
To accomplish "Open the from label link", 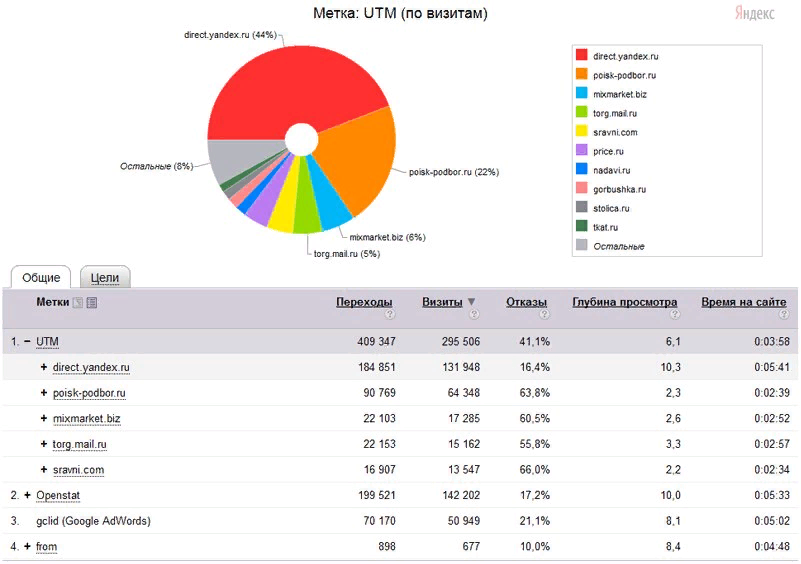I will pos(46,547).
